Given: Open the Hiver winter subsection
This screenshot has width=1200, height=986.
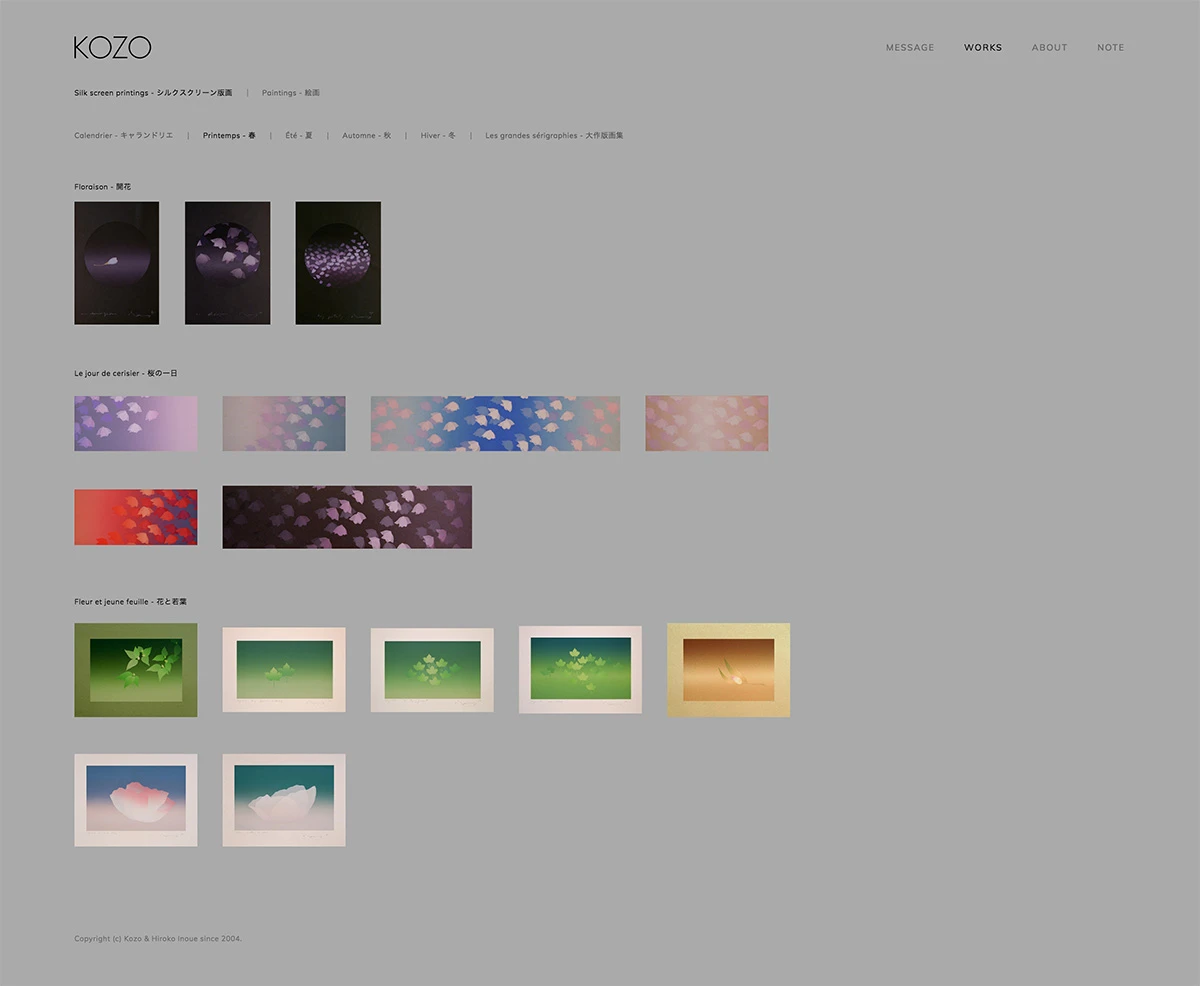Looking at the screenshot, I should pyautogui.click(x=438, y=135).
